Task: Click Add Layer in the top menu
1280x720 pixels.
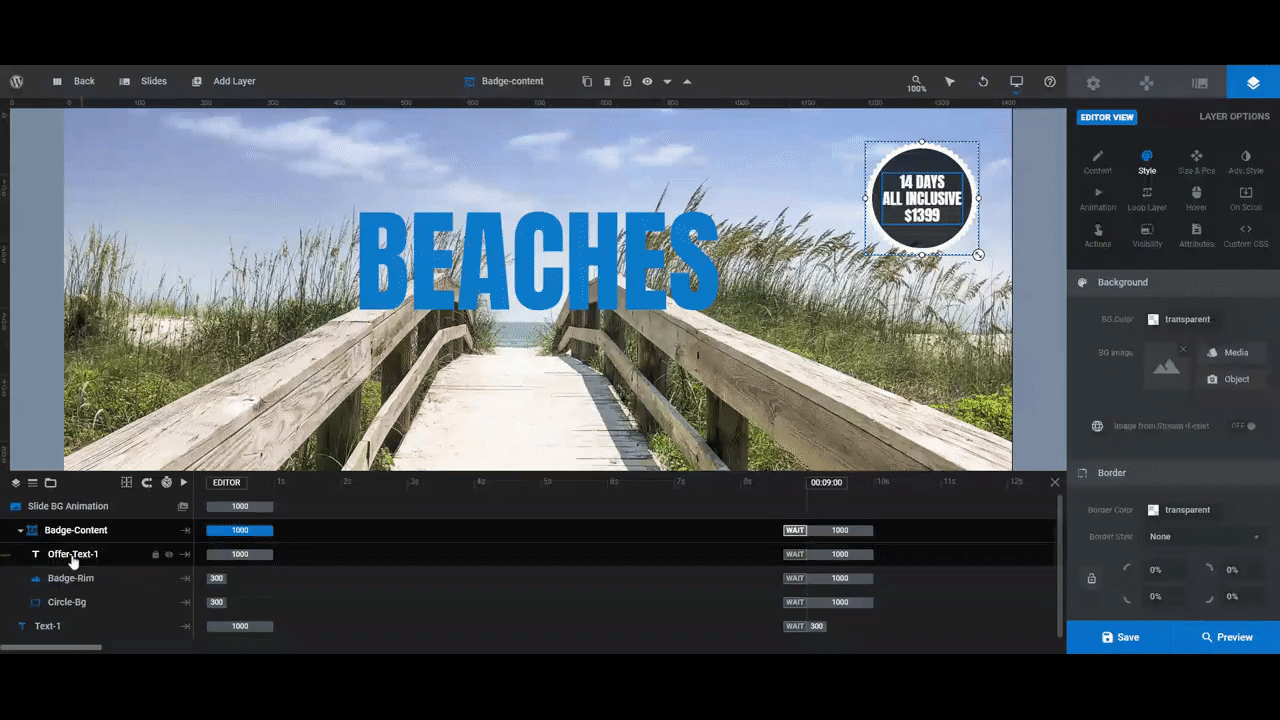Action: click(x=223, y=81)
